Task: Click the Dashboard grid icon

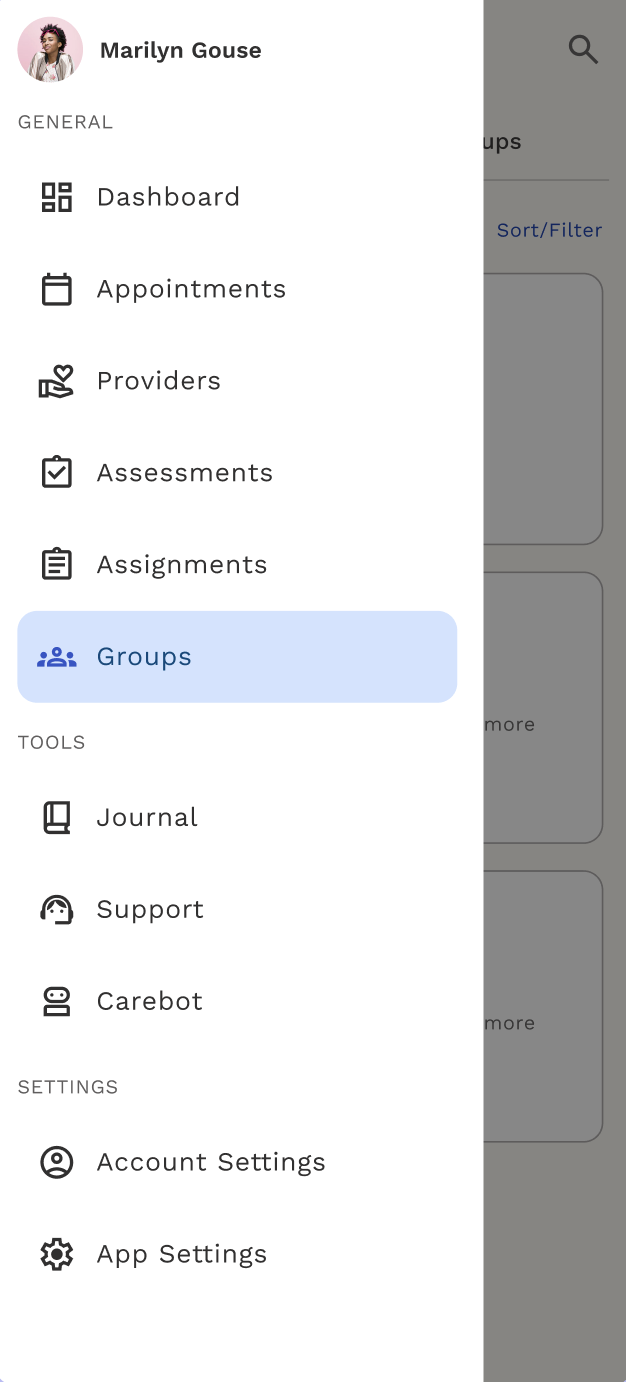Action: (x=56, y=197)
